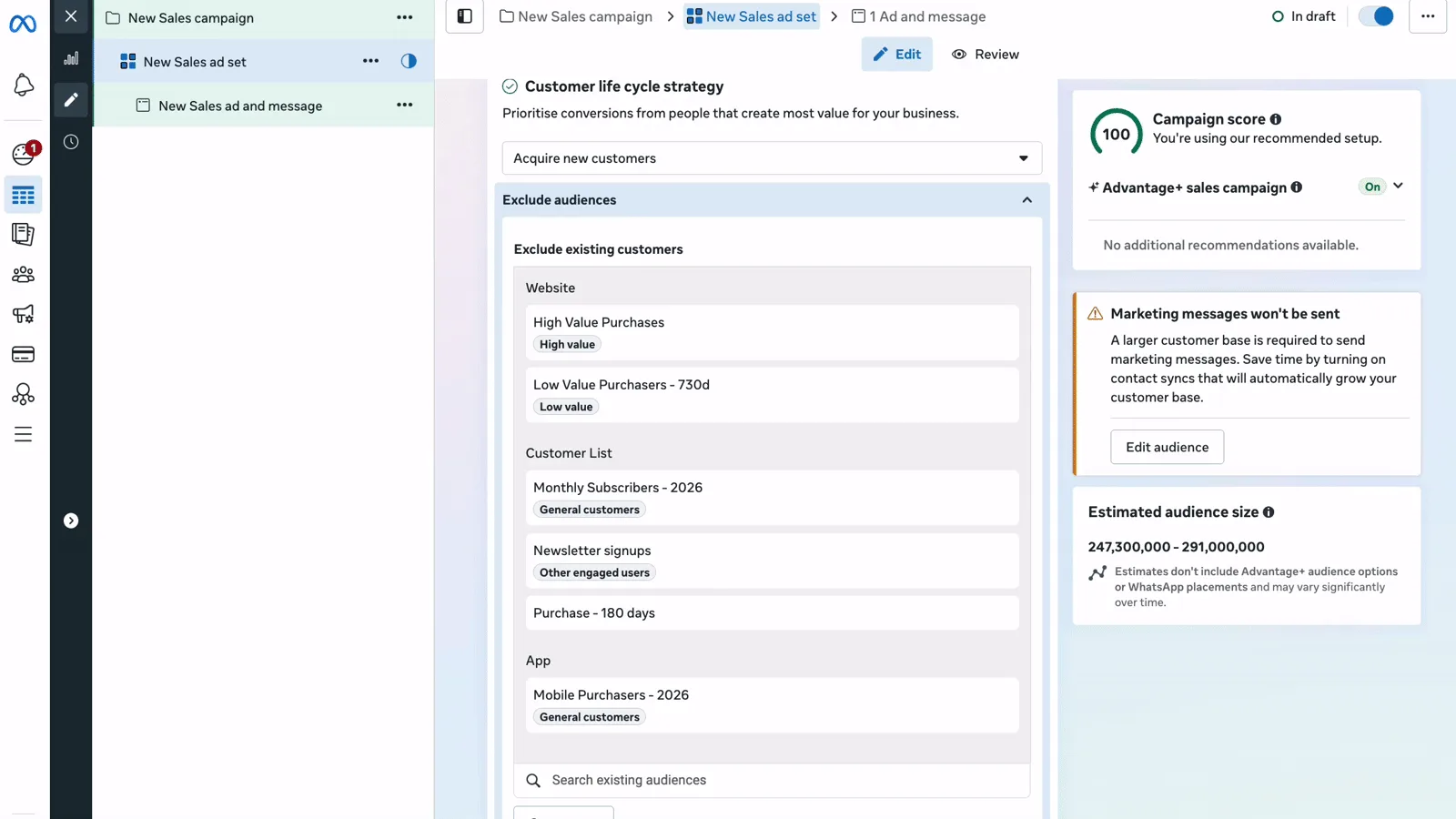Open the linked-circles icon in left sidebar

pos(24,393)
